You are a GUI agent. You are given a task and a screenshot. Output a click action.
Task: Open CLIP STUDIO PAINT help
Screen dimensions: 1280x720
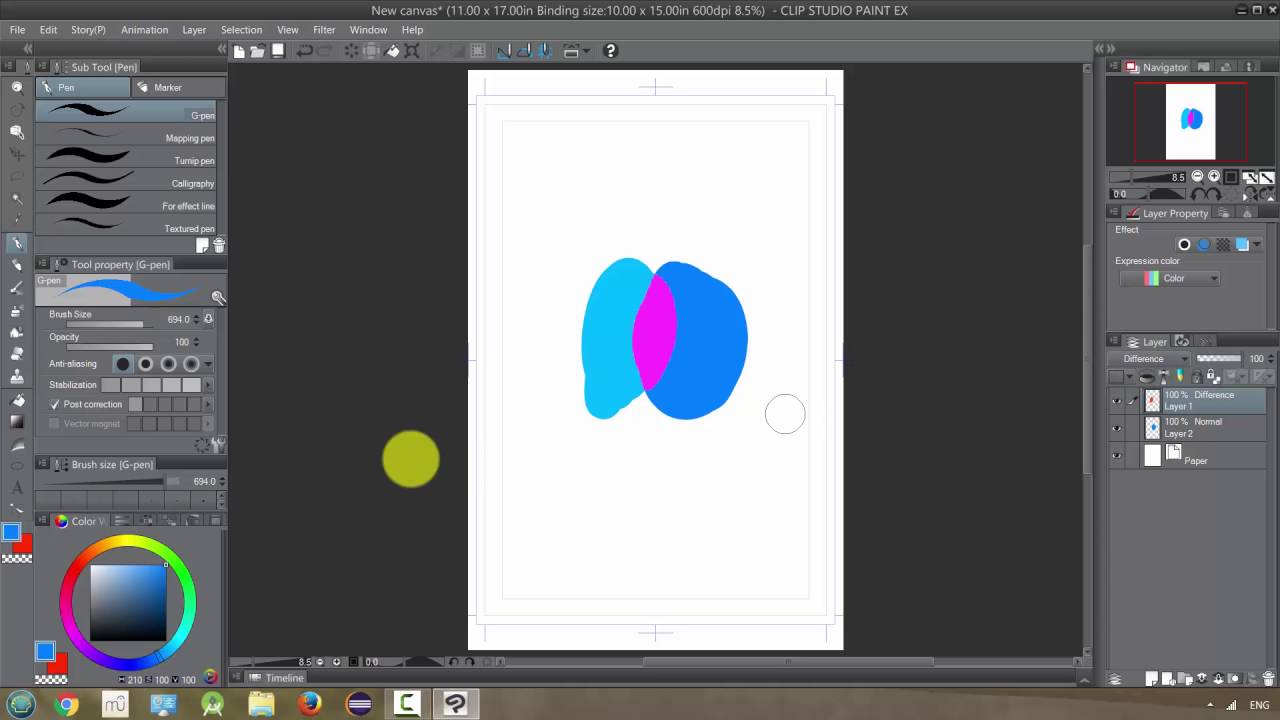[x=610, y=50]
